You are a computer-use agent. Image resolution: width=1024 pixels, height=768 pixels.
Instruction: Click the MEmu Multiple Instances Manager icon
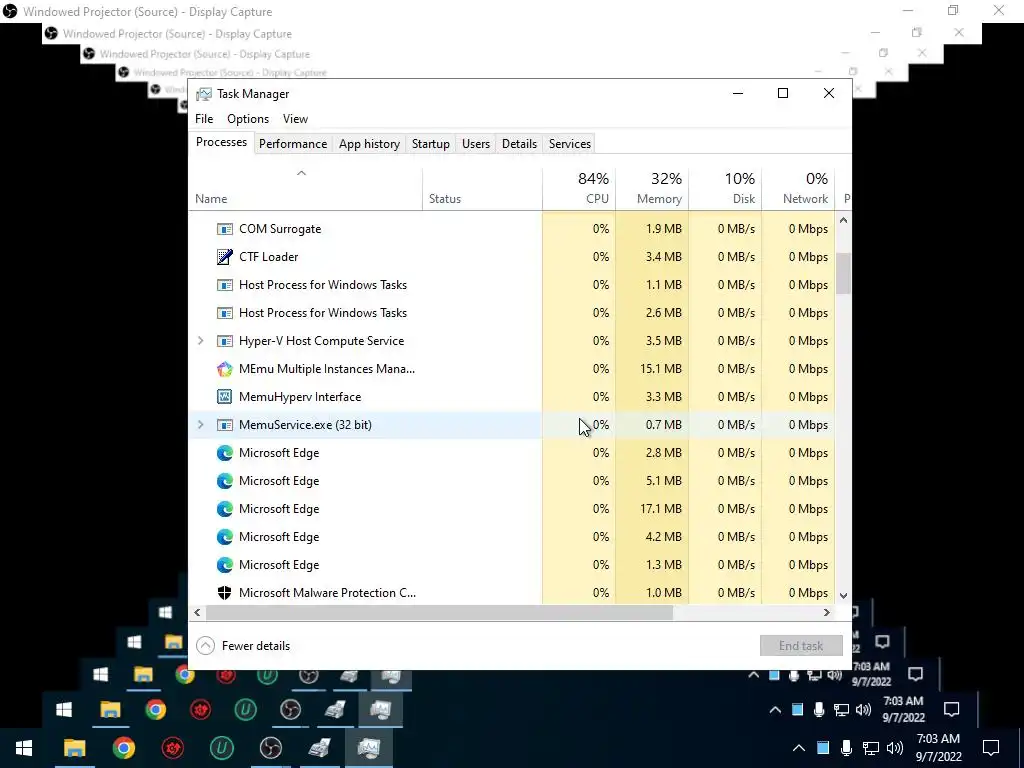[x=225, y=369]
